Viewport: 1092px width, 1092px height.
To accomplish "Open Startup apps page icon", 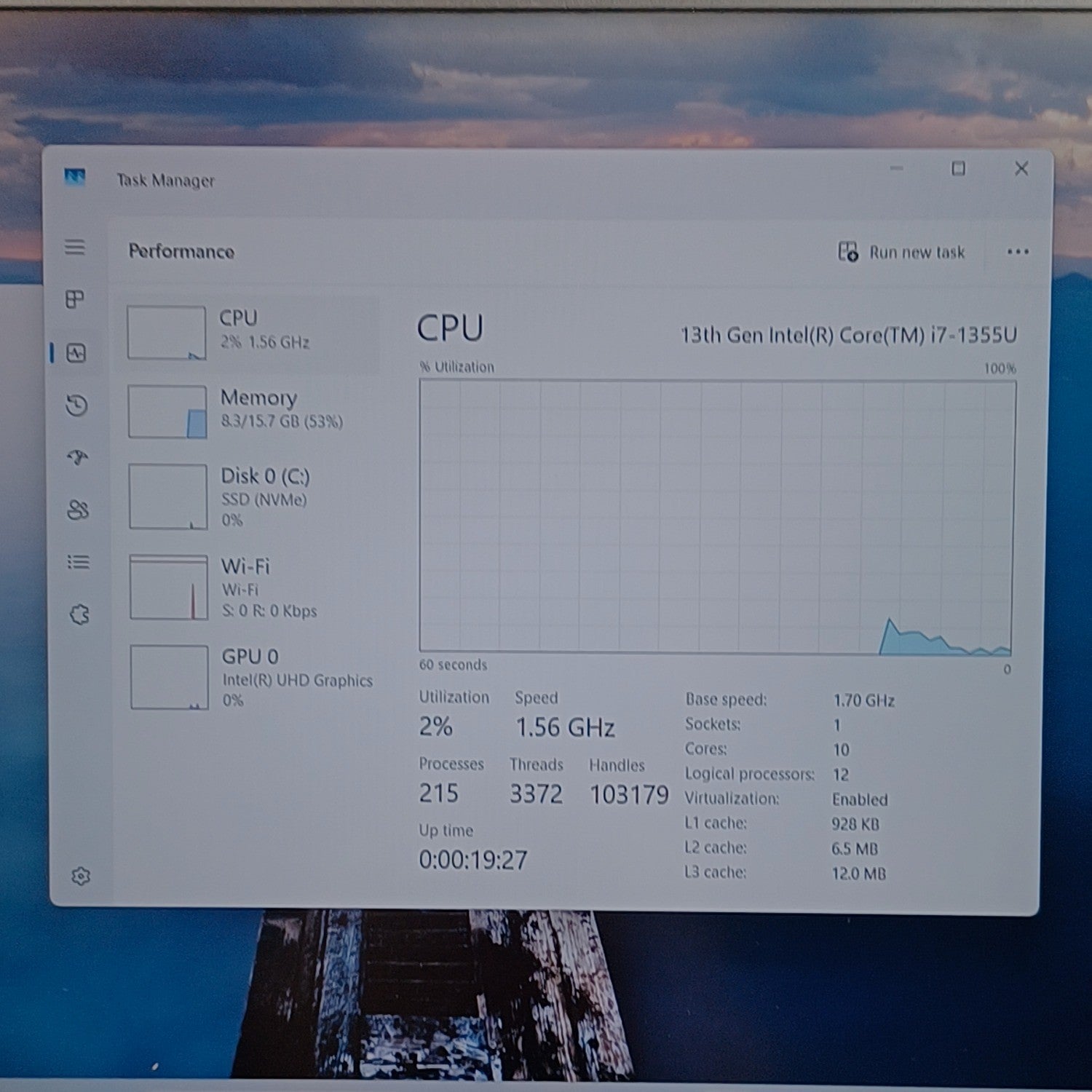I will (77, 457).
